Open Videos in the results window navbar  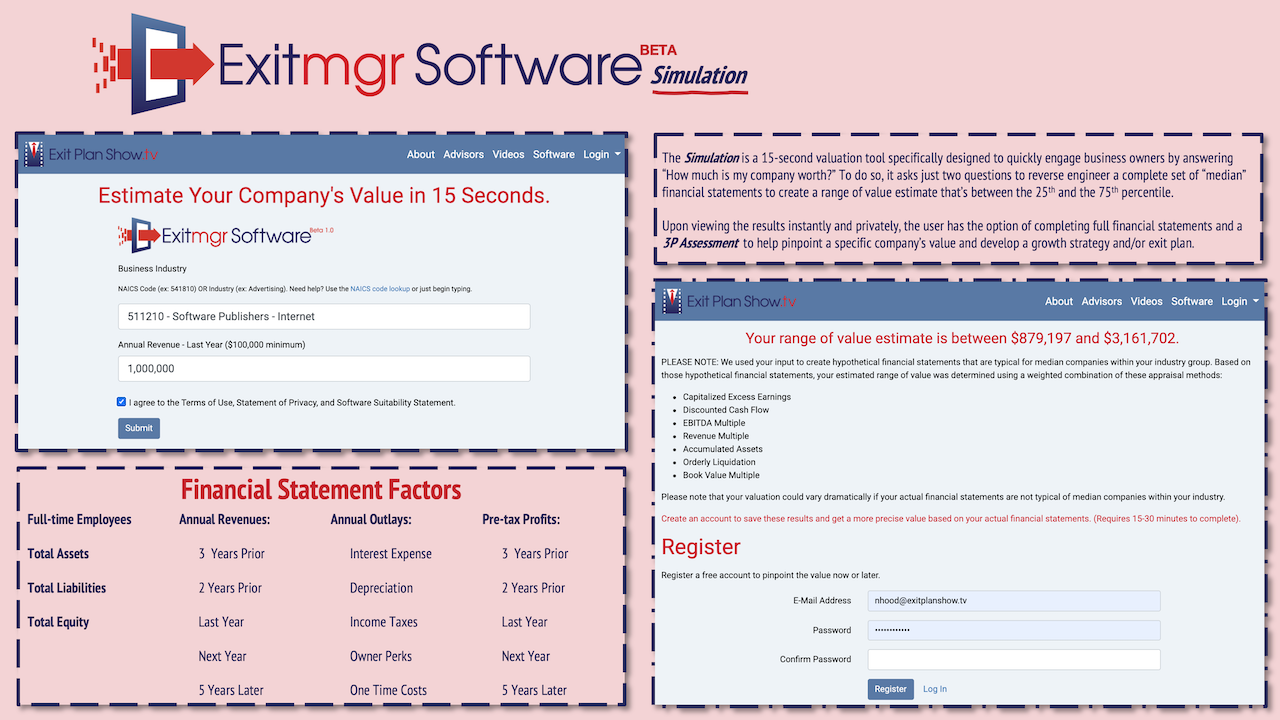[x=1146, y=301]
